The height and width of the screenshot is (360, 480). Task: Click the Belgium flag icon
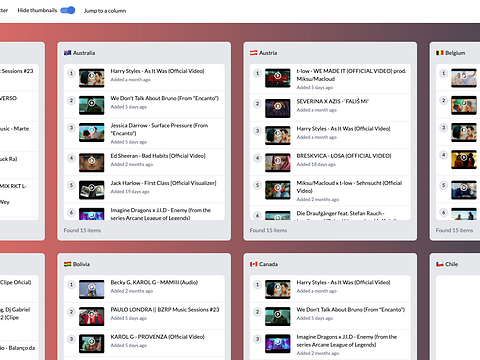click(440, 53)
